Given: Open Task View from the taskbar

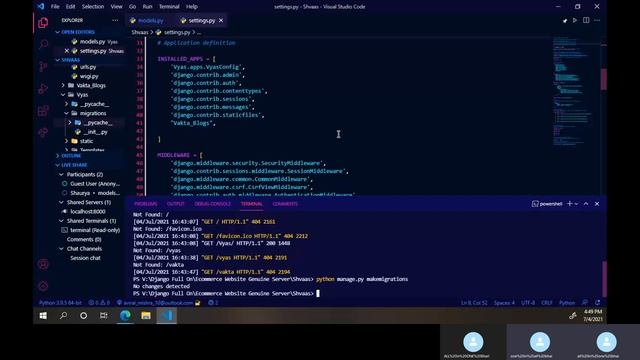Looking at the screenshot, I should tap(104, 315).
